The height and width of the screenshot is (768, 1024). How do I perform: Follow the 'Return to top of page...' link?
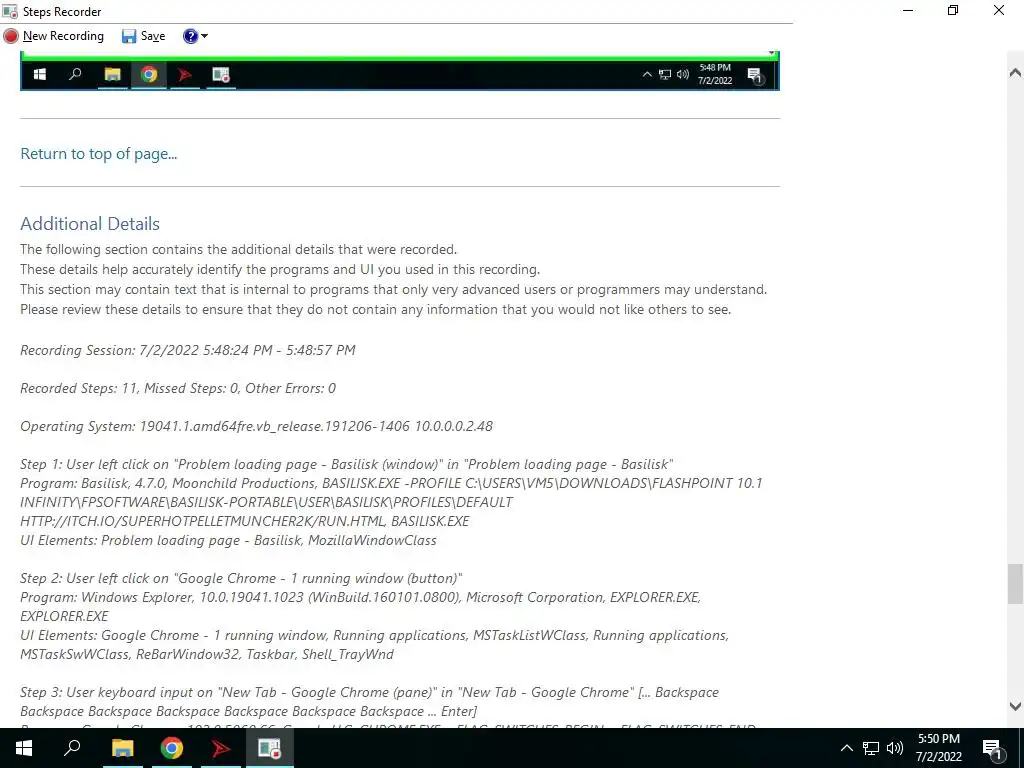coord(99,153)
